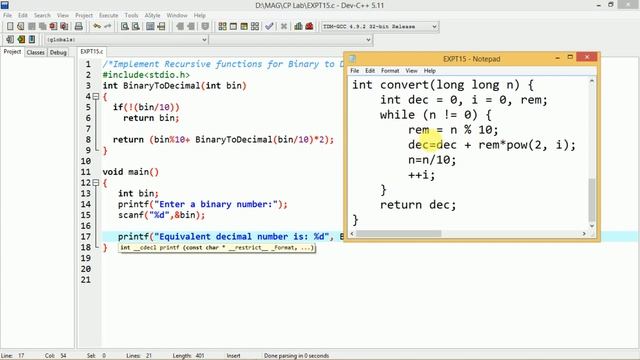Open the Execute menu

tap(109, 15)
